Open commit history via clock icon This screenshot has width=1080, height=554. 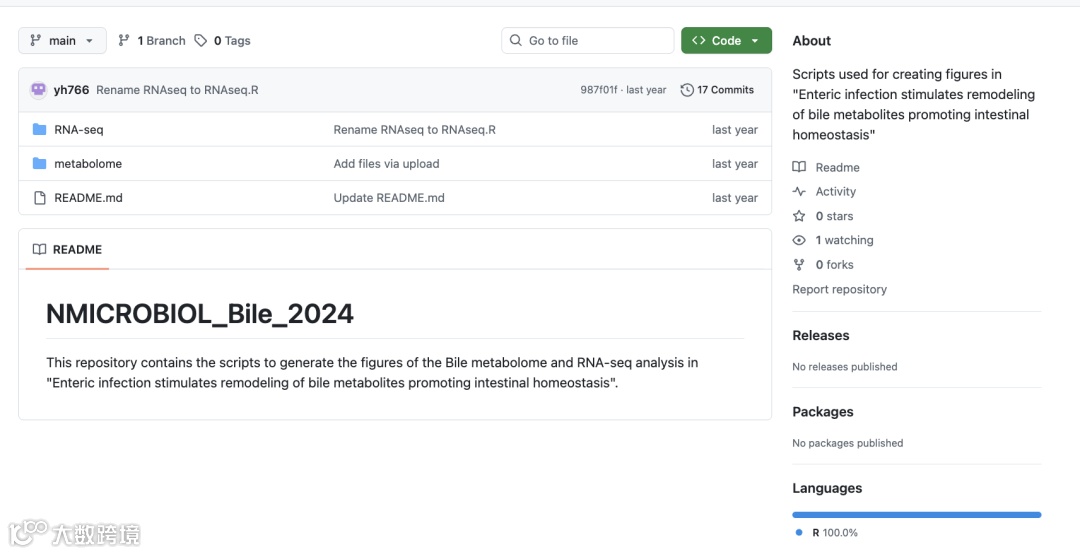click(x=687, y=90)
